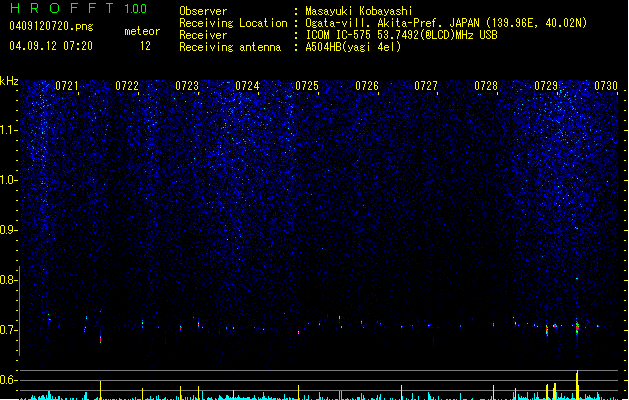
Task: Click the kHz axis unit label
Action: click(x=9, y=81)
